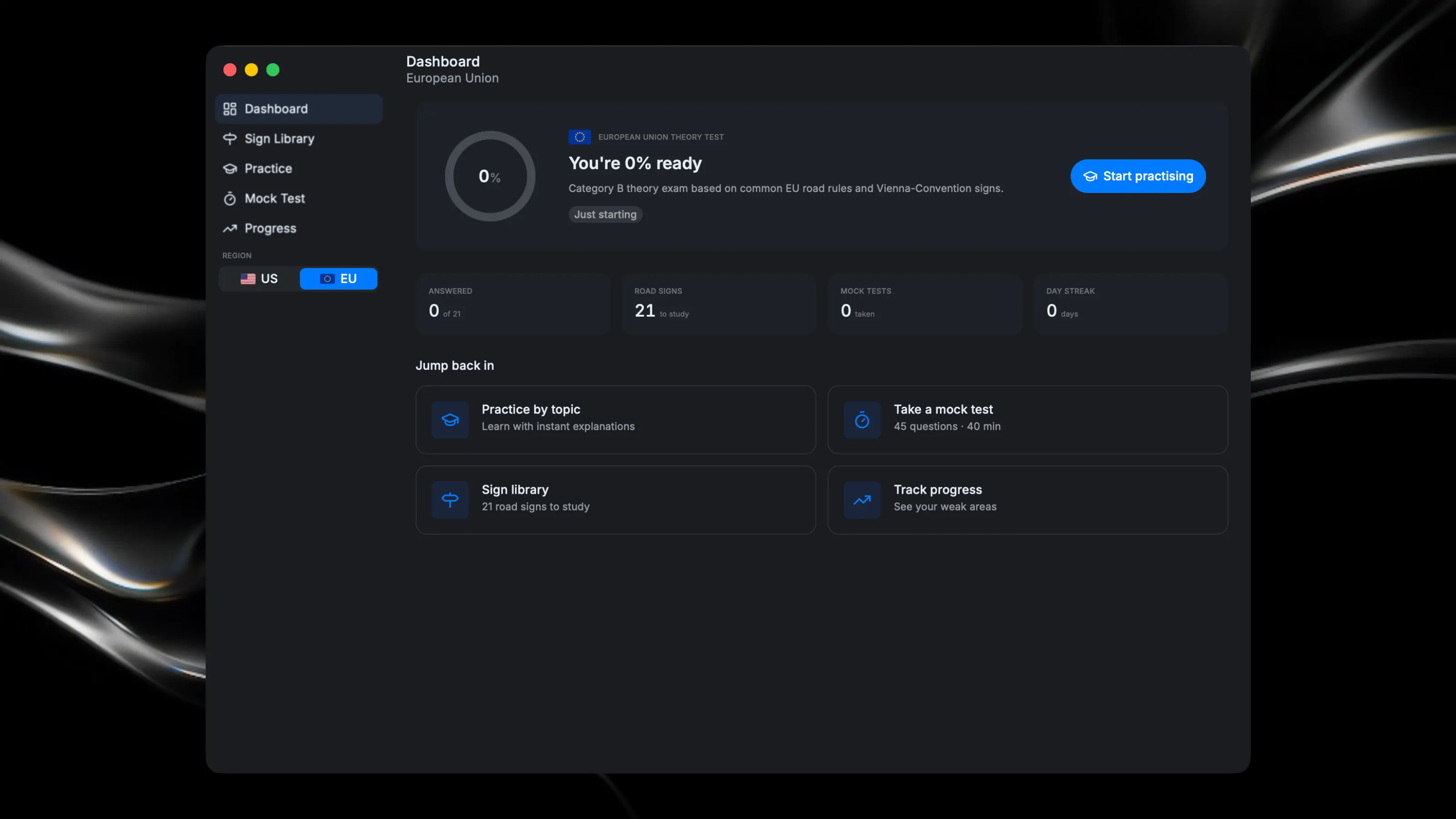Open the Progress page

tap(298, 228)
